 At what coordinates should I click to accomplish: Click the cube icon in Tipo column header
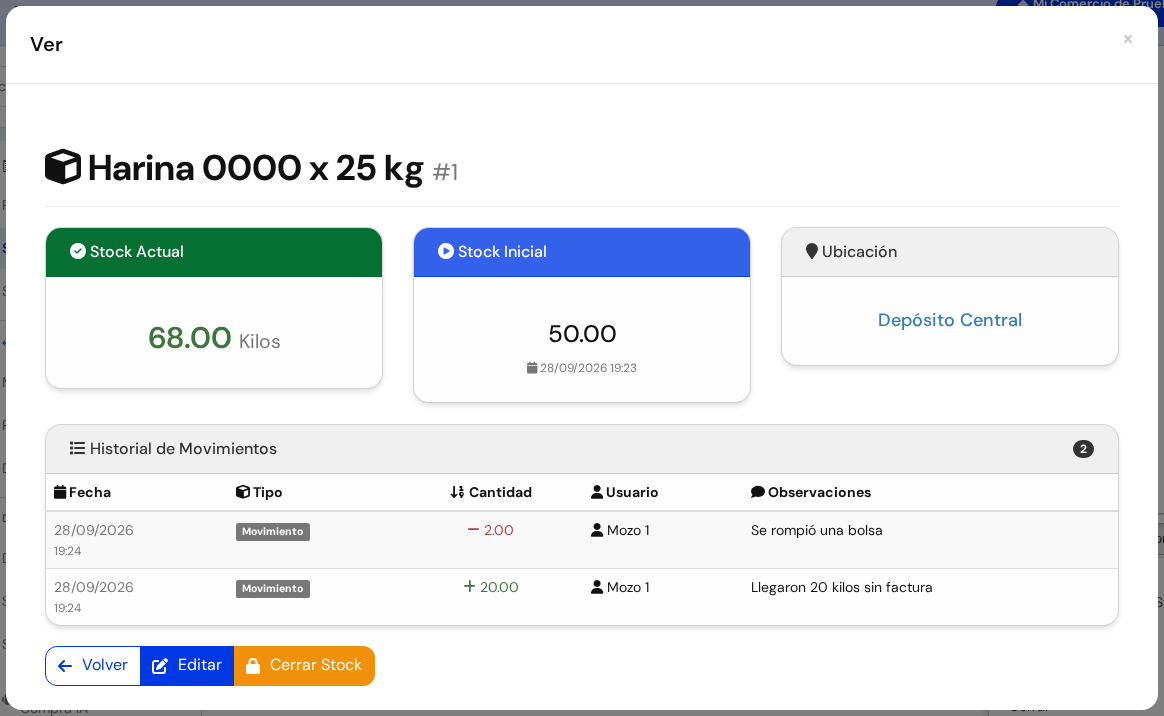click(243, 492)
